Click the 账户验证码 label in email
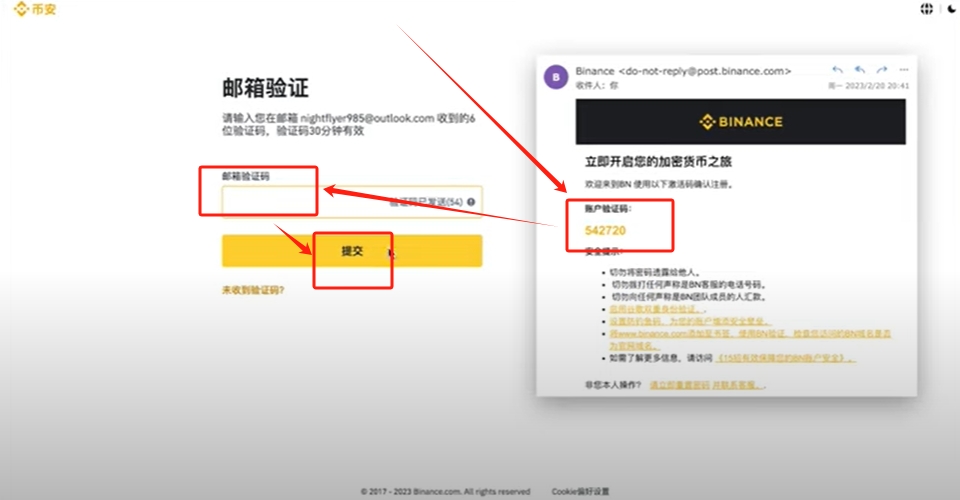The height and width of the screenshot is (500, 960). [607, 209]
